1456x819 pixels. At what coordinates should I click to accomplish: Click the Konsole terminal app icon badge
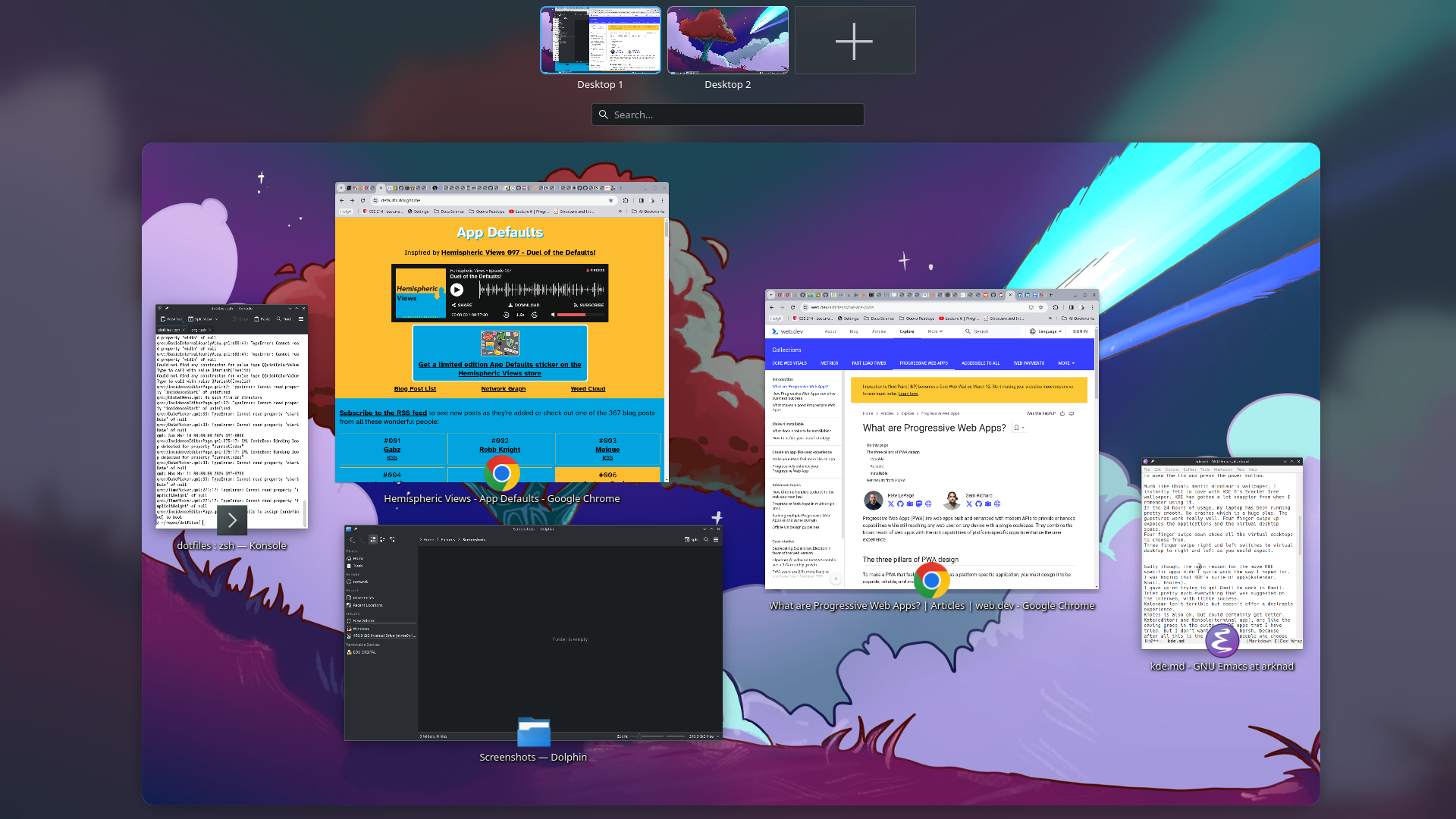tap(232, 521)
